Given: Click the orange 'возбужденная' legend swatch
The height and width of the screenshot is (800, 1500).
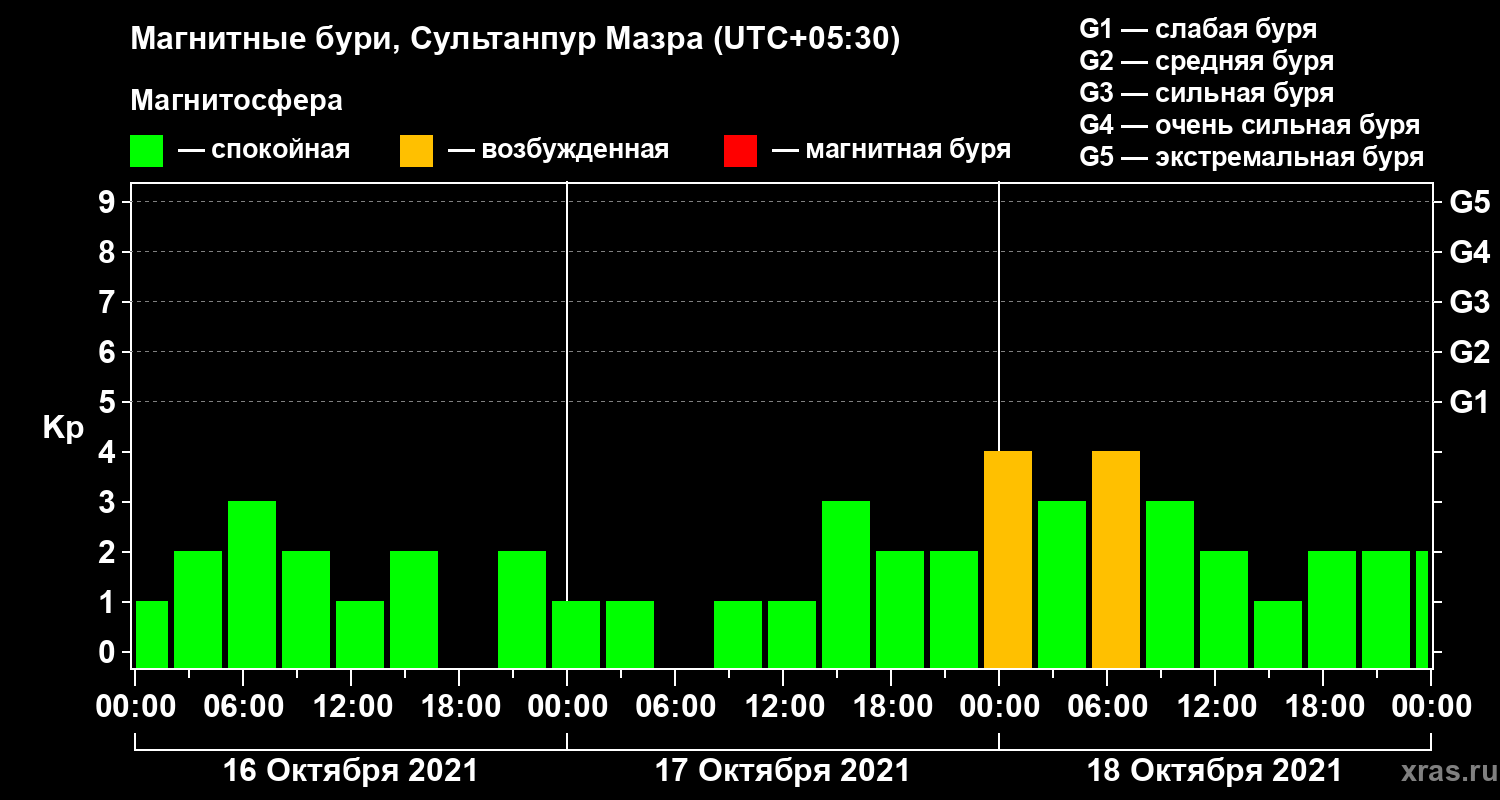Looking at the screenshot, I should pyautogui.click(x=416, y=151).
